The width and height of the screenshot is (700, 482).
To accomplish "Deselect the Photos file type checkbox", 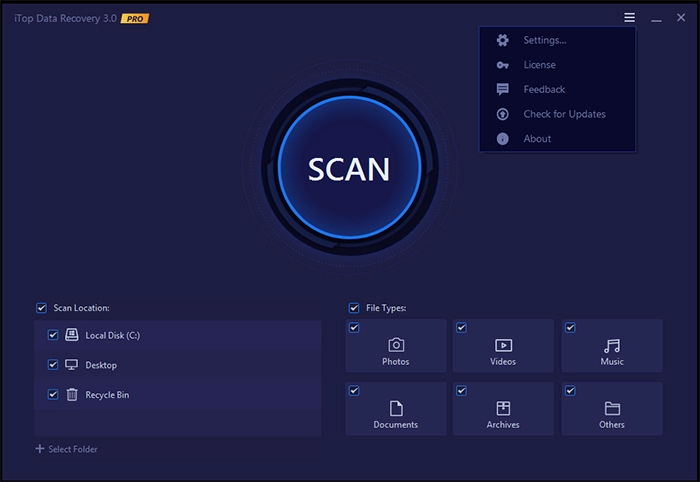I will (x=354, y=327).
